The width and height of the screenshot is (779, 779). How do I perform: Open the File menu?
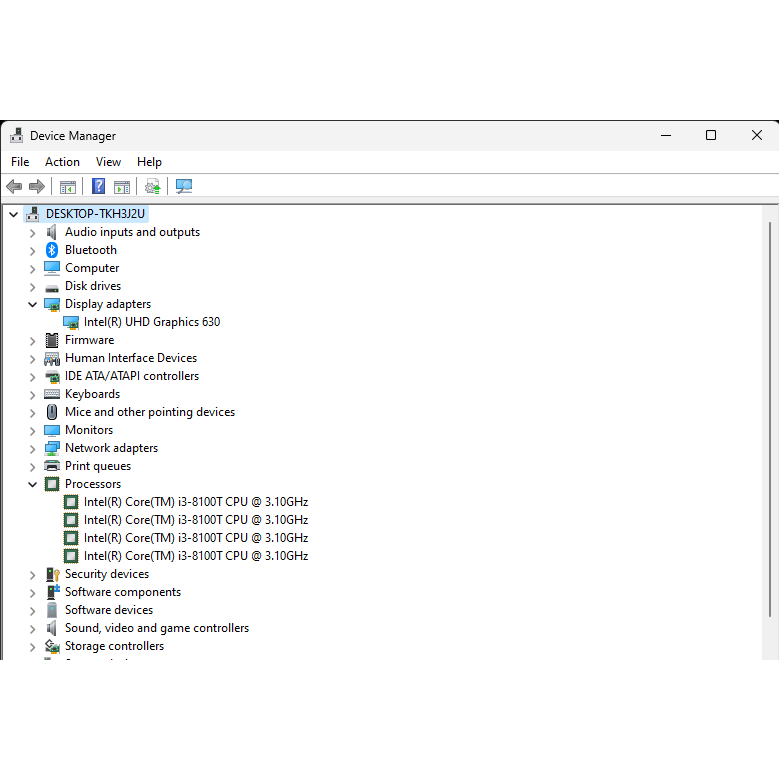tap(20, 162)
